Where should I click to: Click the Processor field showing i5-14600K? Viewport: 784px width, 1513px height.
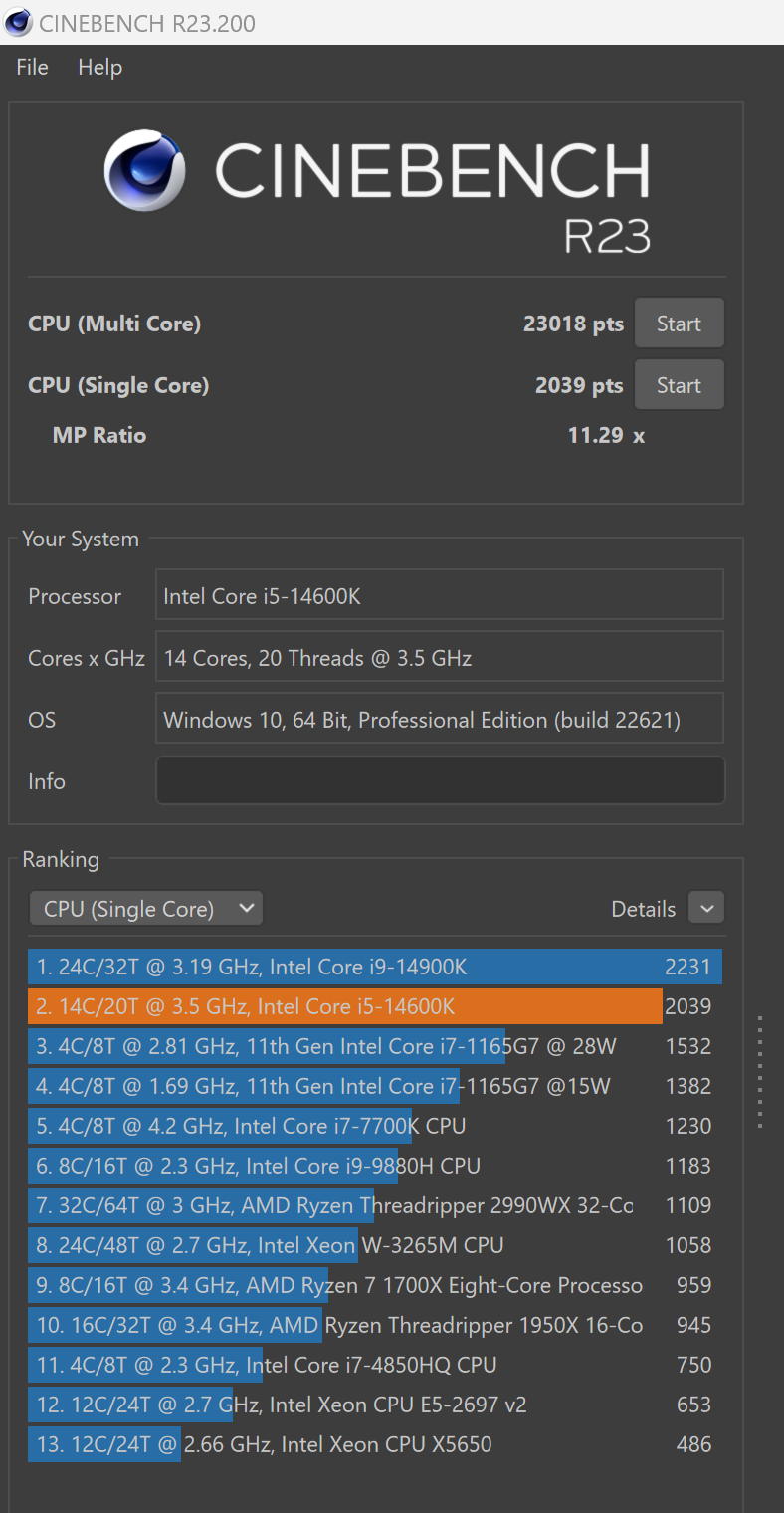click(439, 594)
